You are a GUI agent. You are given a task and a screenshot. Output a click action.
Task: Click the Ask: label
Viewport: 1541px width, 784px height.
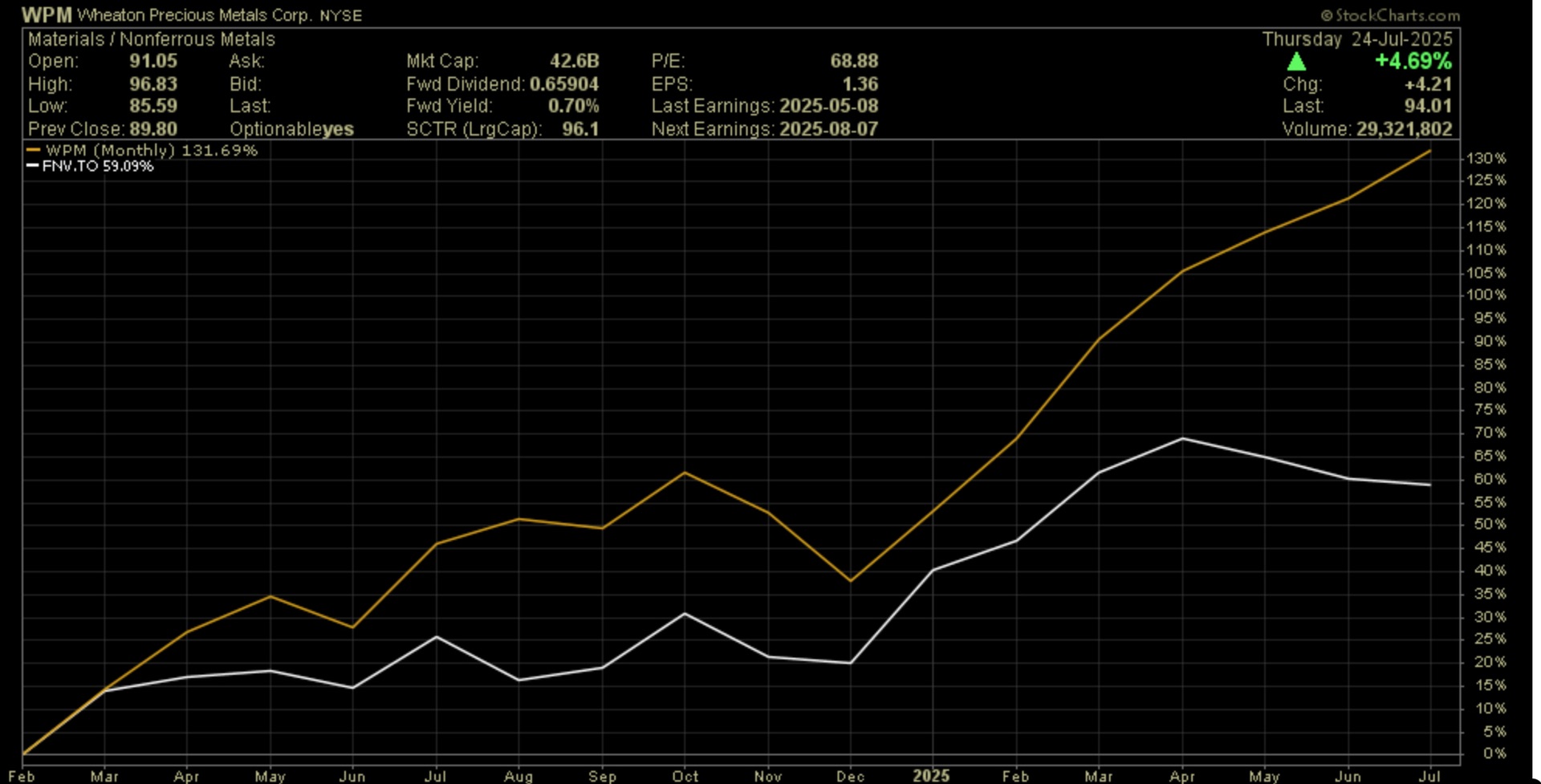246,61
